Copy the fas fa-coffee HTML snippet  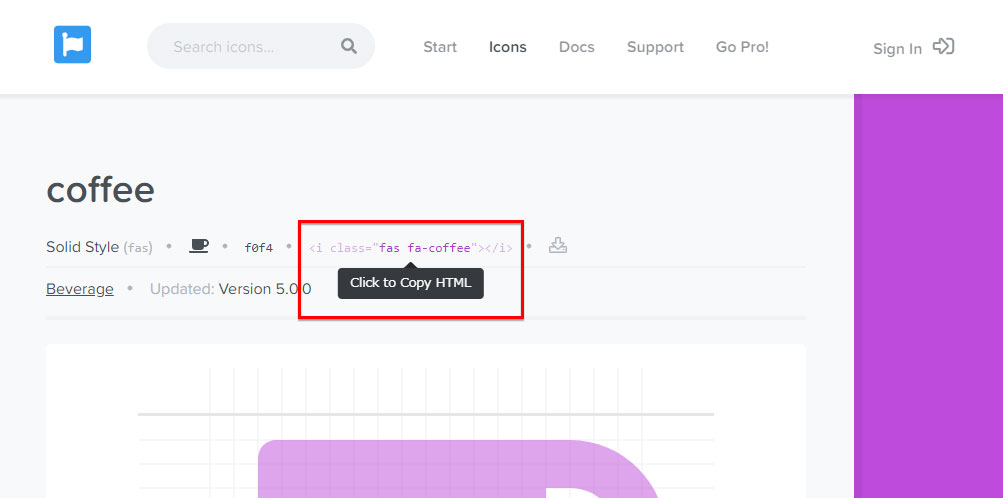(411, 248)
